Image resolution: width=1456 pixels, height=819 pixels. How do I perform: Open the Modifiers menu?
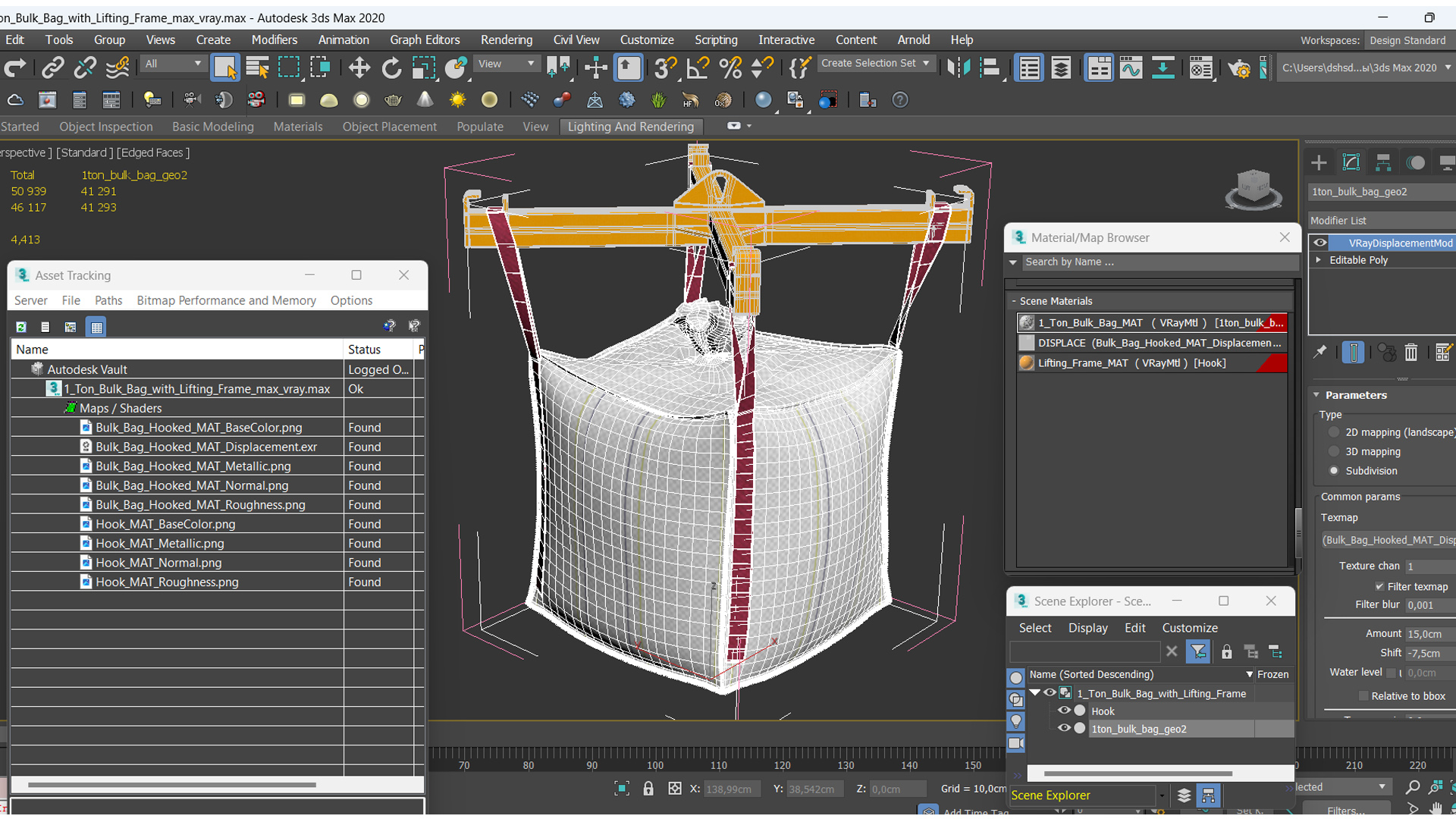click(275, 40)
